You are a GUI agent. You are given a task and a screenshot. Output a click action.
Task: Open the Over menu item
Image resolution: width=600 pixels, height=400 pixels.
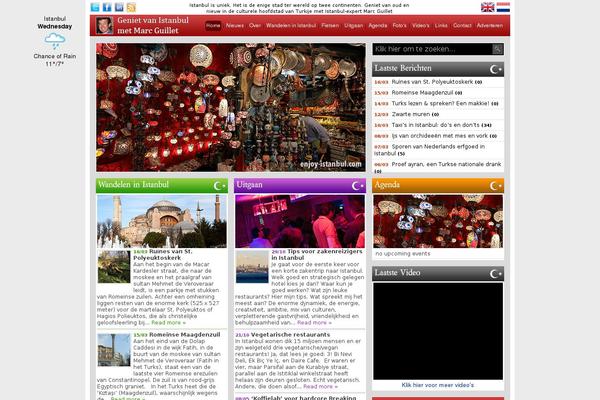[x=255, y=26]
